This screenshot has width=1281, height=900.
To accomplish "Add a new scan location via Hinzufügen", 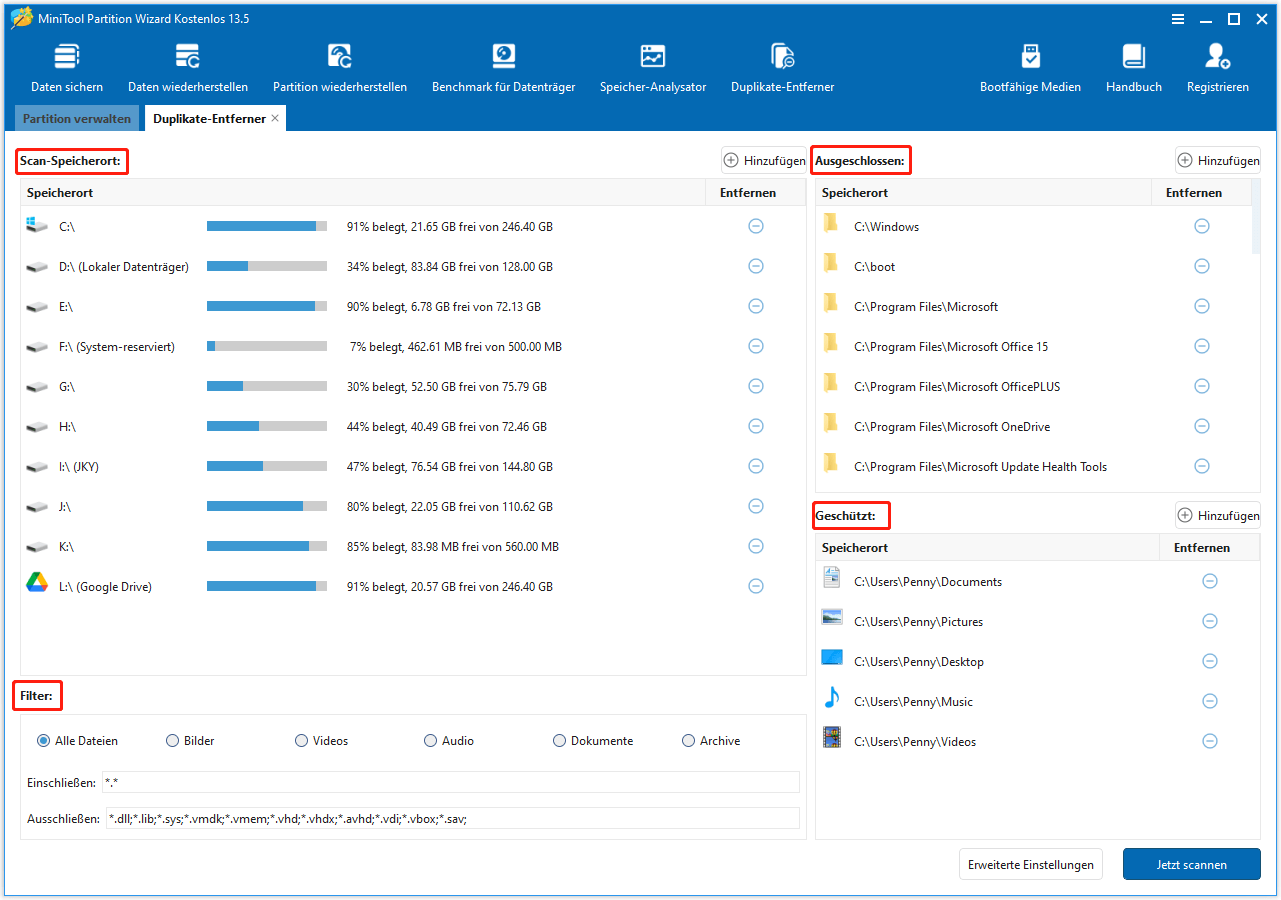I will coord(763,160).
